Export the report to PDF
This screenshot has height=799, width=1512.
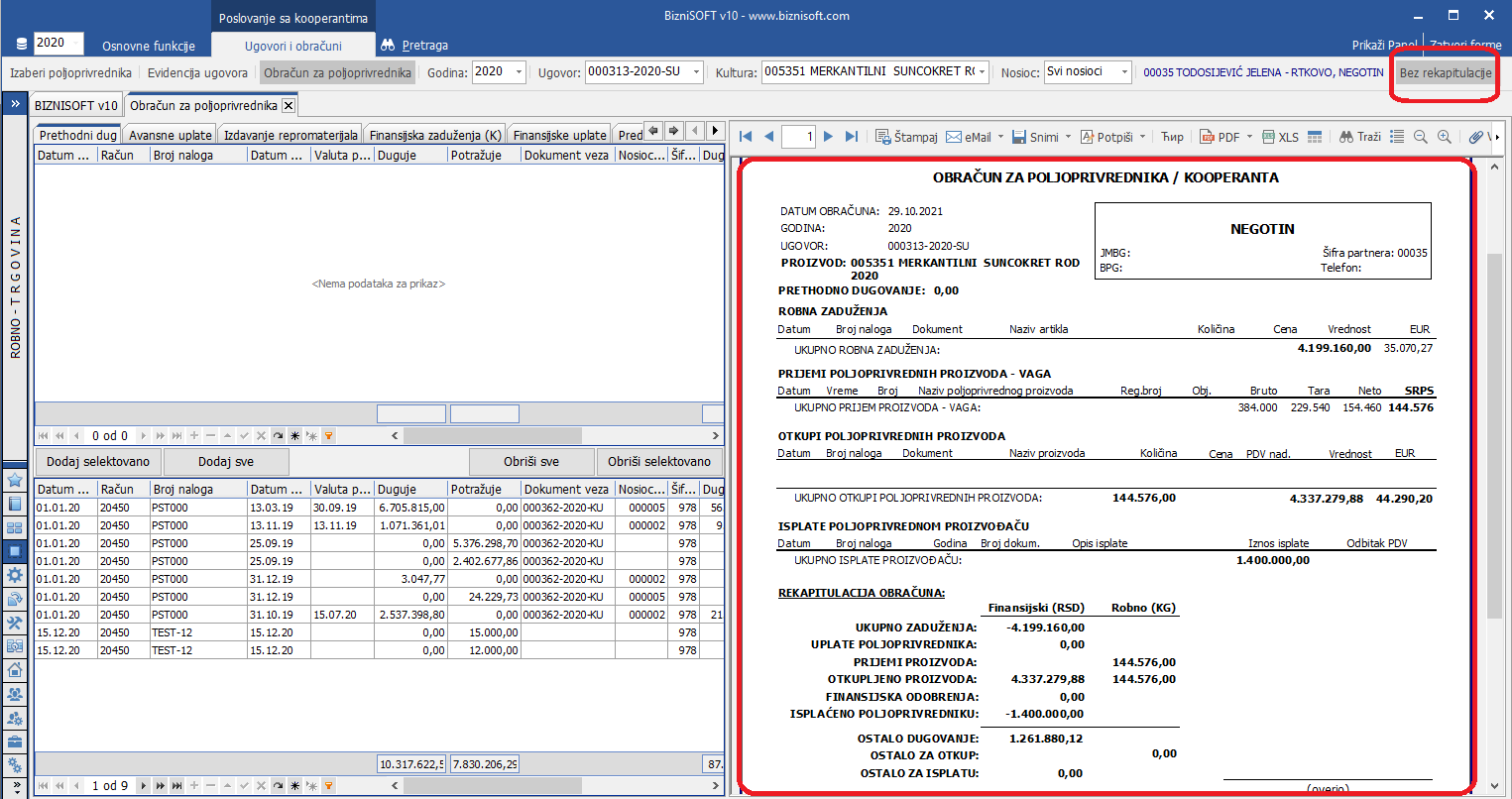(1220, 137)
